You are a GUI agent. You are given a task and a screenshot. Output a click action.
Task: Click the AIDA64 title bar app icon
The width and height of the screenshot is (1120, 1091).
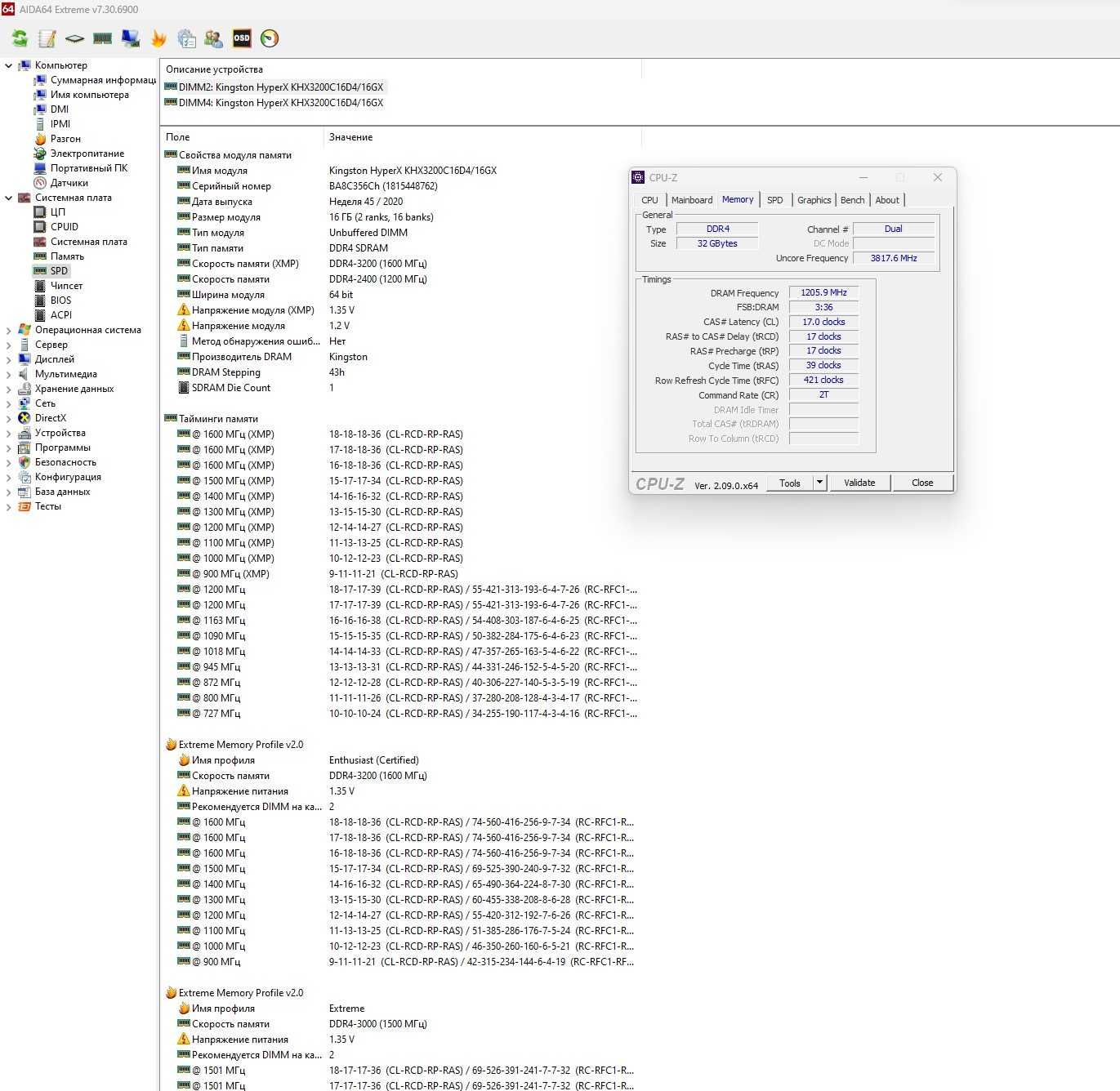7,9
